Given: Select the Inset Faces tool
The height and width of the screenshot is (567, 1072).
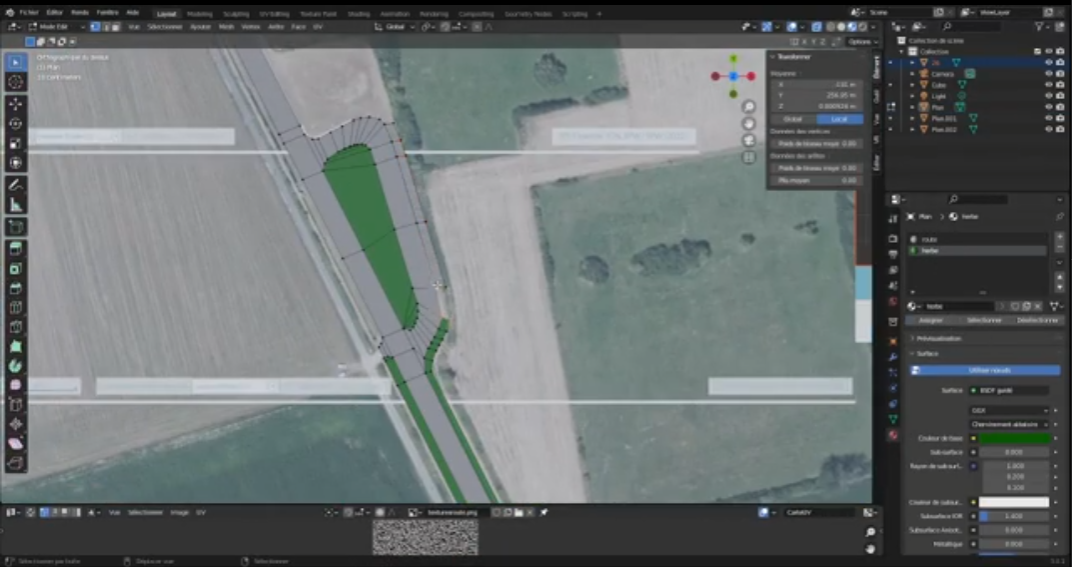Looking at the screenshot, I should (16, 268).
